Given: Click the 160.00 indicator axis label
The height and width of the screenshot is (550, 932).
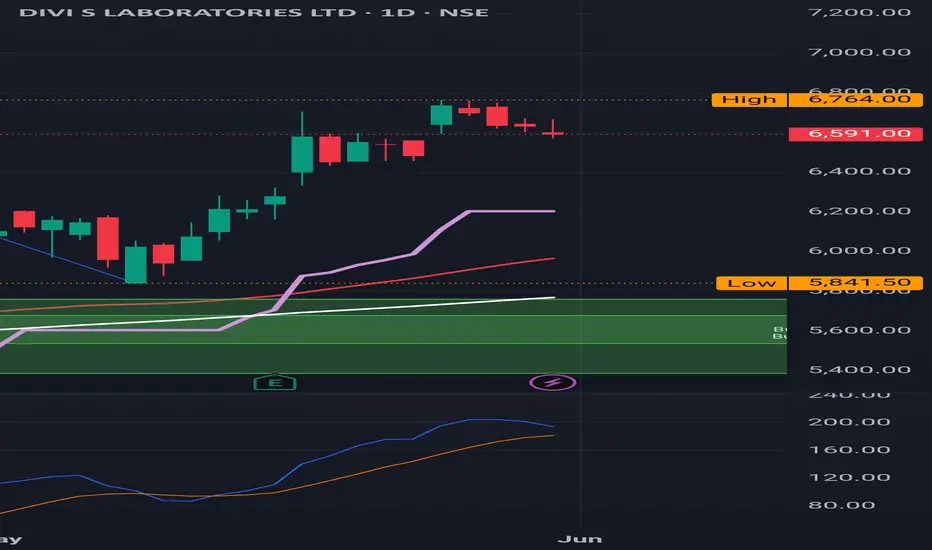Looking at the screenshot, I should pyautogui.click(x=849, y=450).
